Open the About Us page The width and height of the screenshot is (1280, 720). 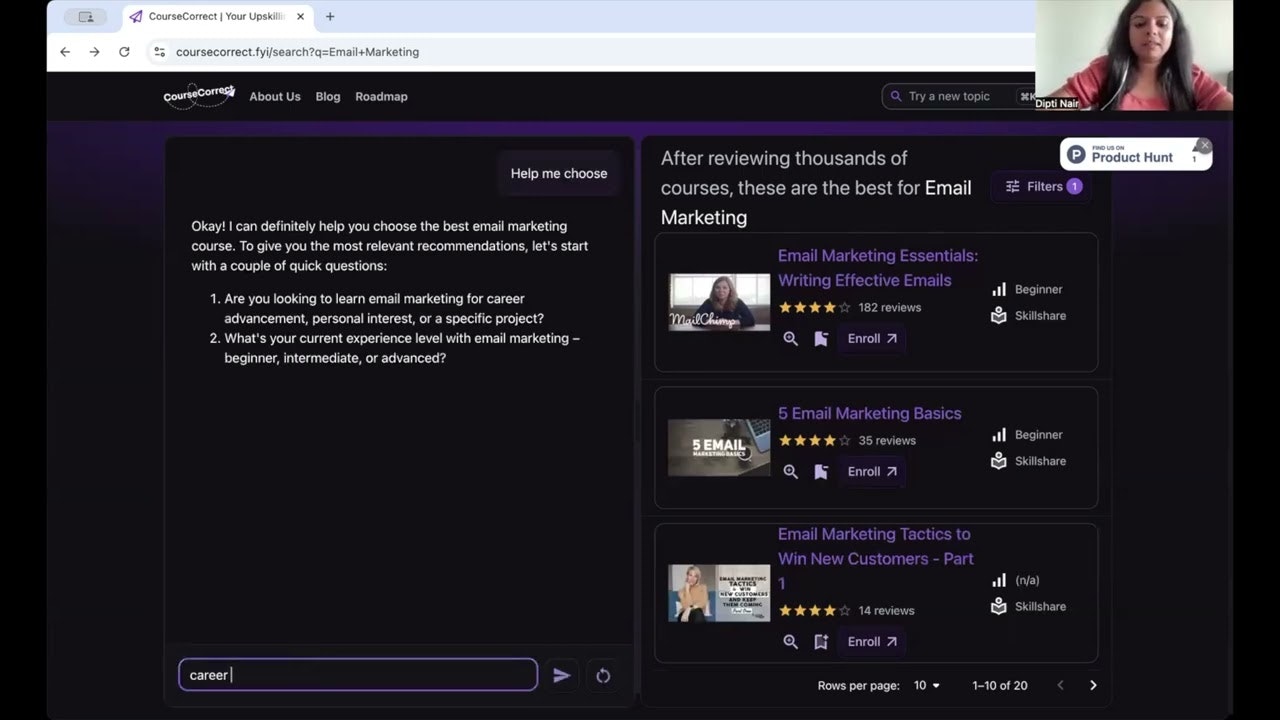point(275,97)
